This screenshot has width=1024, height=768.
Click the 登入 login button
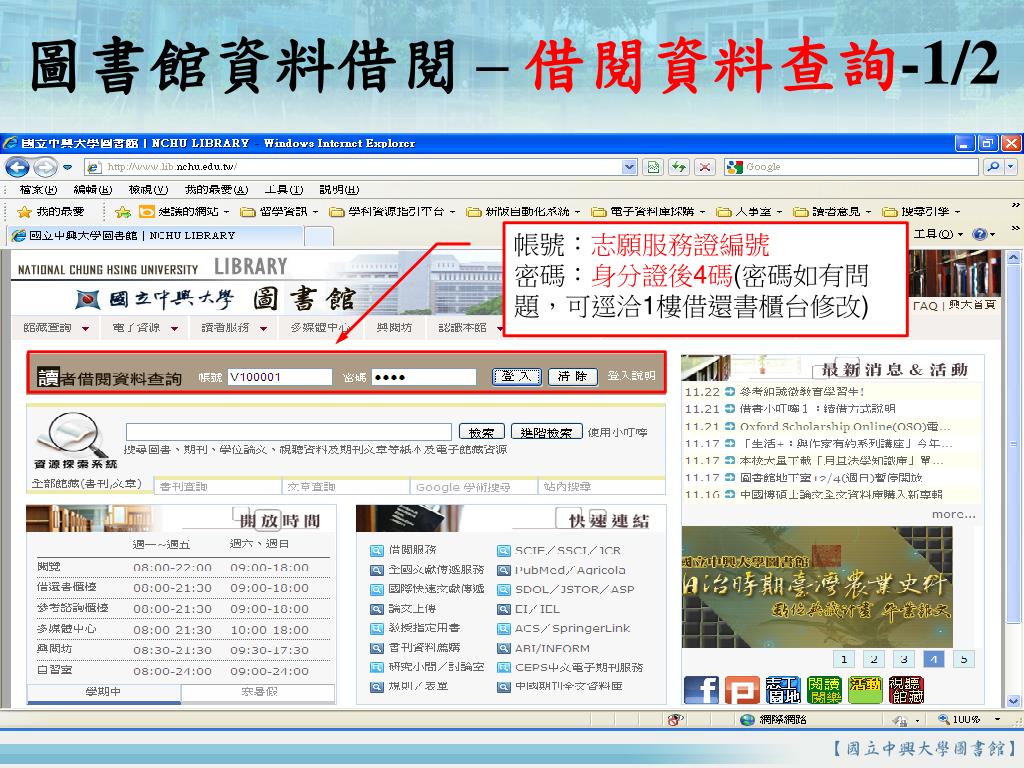(517, 377)
